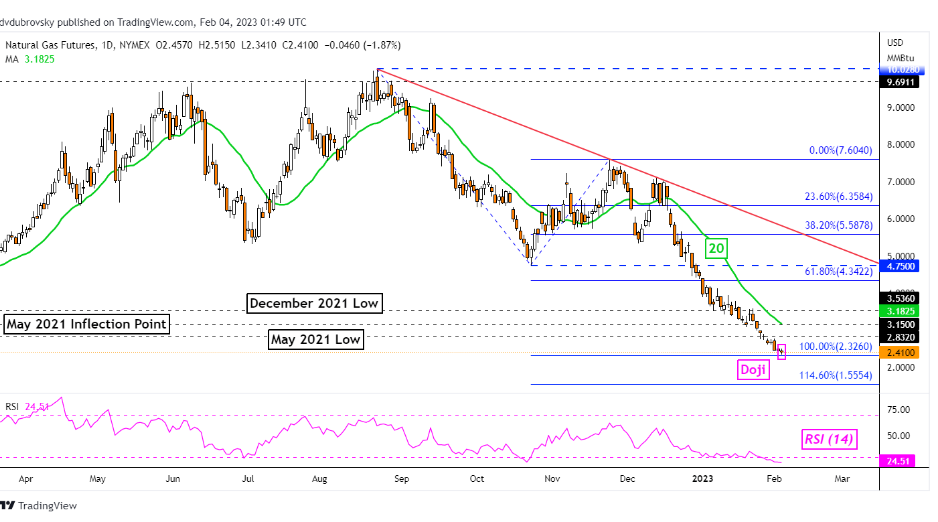Click the 0.00%(7.6040) Fibonacci level label
Image resolution: width=938 pixels, height=522 pixels.
click(x=840, y=150)
